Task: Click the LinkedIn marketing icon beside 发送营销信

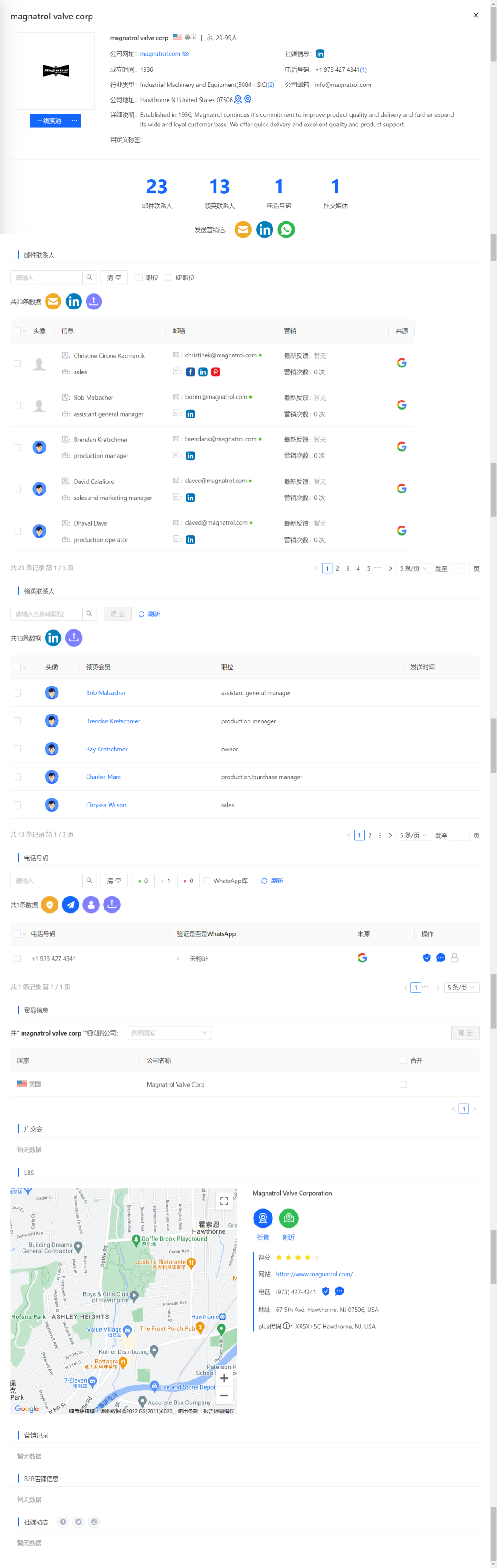Action: pyautogui.click(x=264, y=229)
